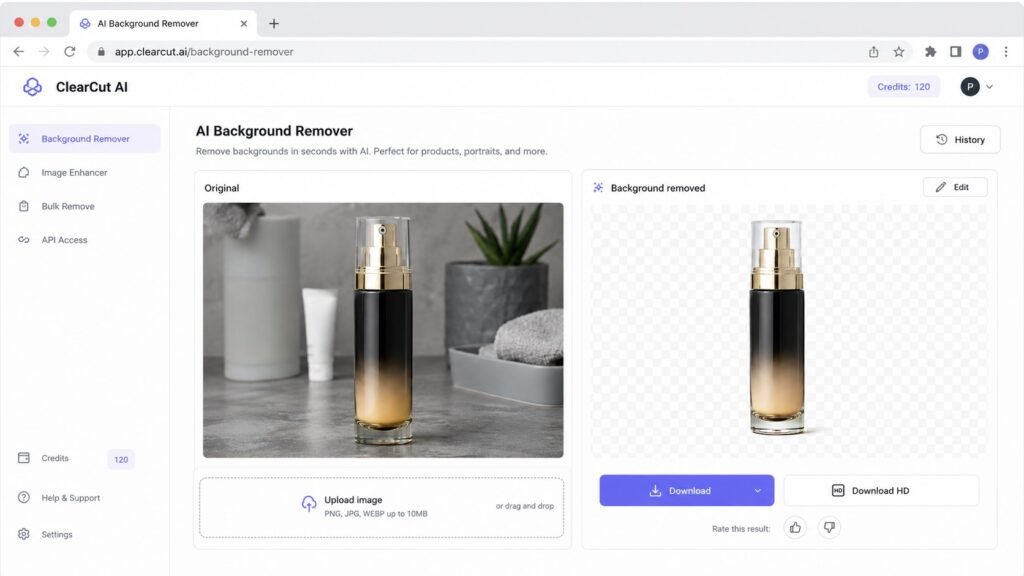Download the background-removed image
This screenshot has width=1024, height=576.
(x=679, y=490)
